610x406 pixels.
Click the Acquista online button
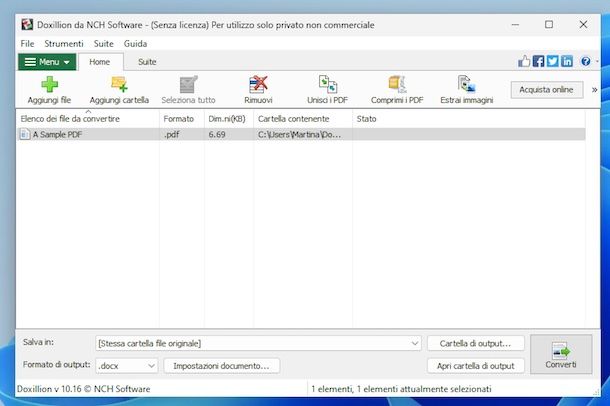547,90
